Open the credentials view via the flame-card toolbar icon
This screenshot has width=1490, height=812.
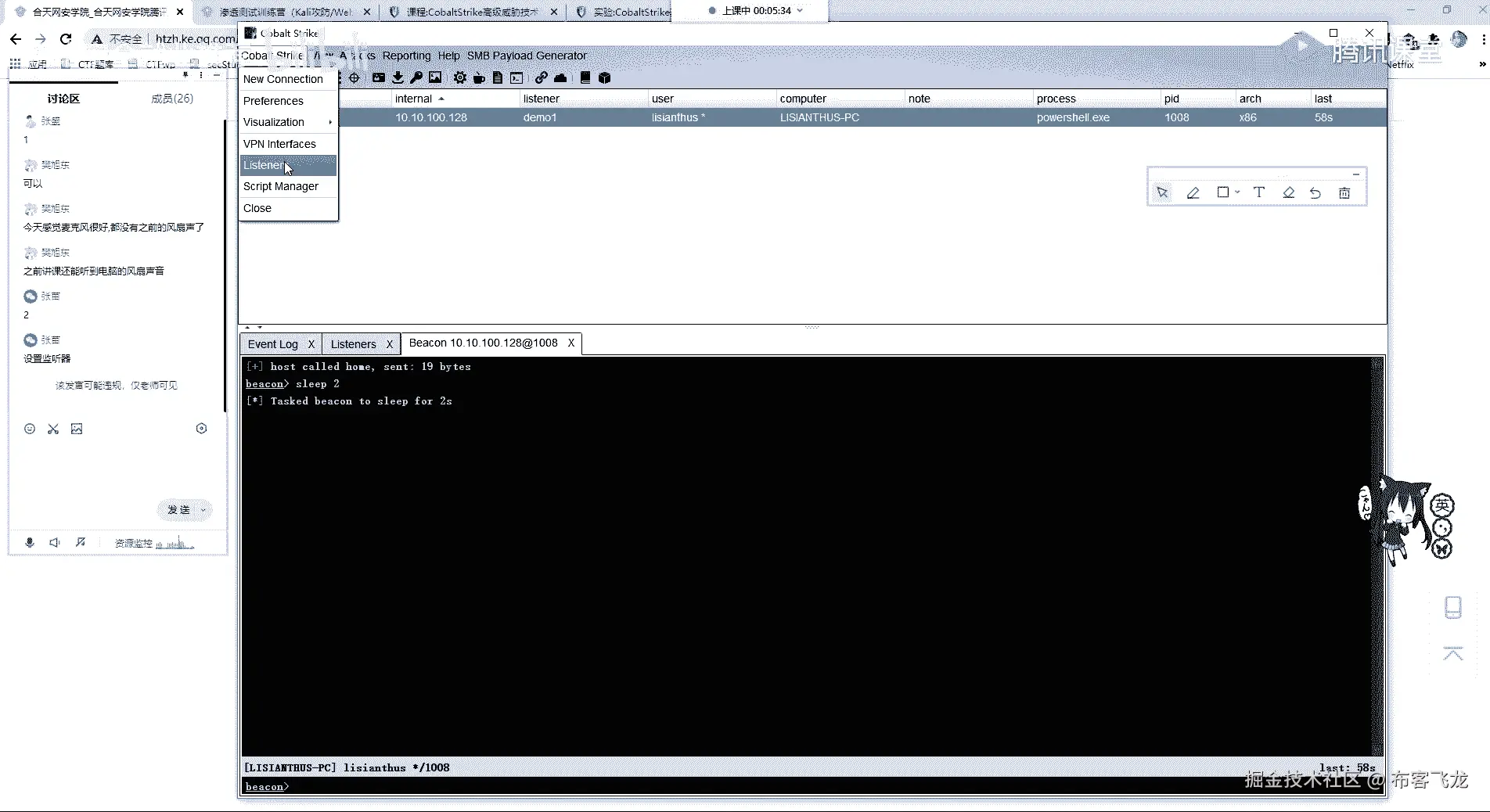pos(379,77)
